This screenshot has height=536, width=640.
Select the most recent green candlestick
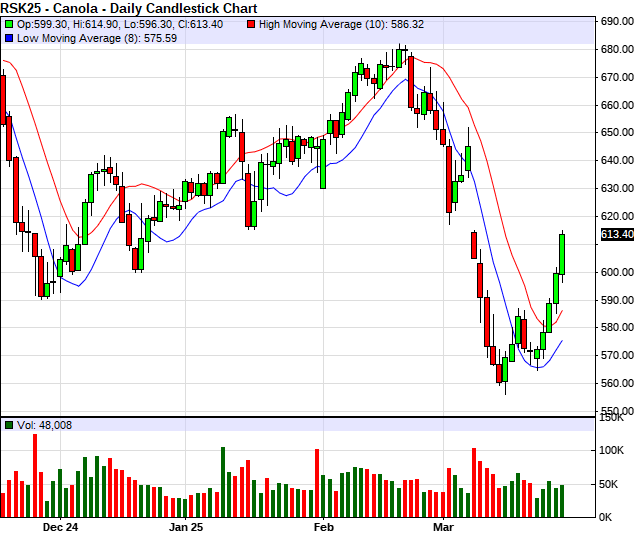coord(562,254)
